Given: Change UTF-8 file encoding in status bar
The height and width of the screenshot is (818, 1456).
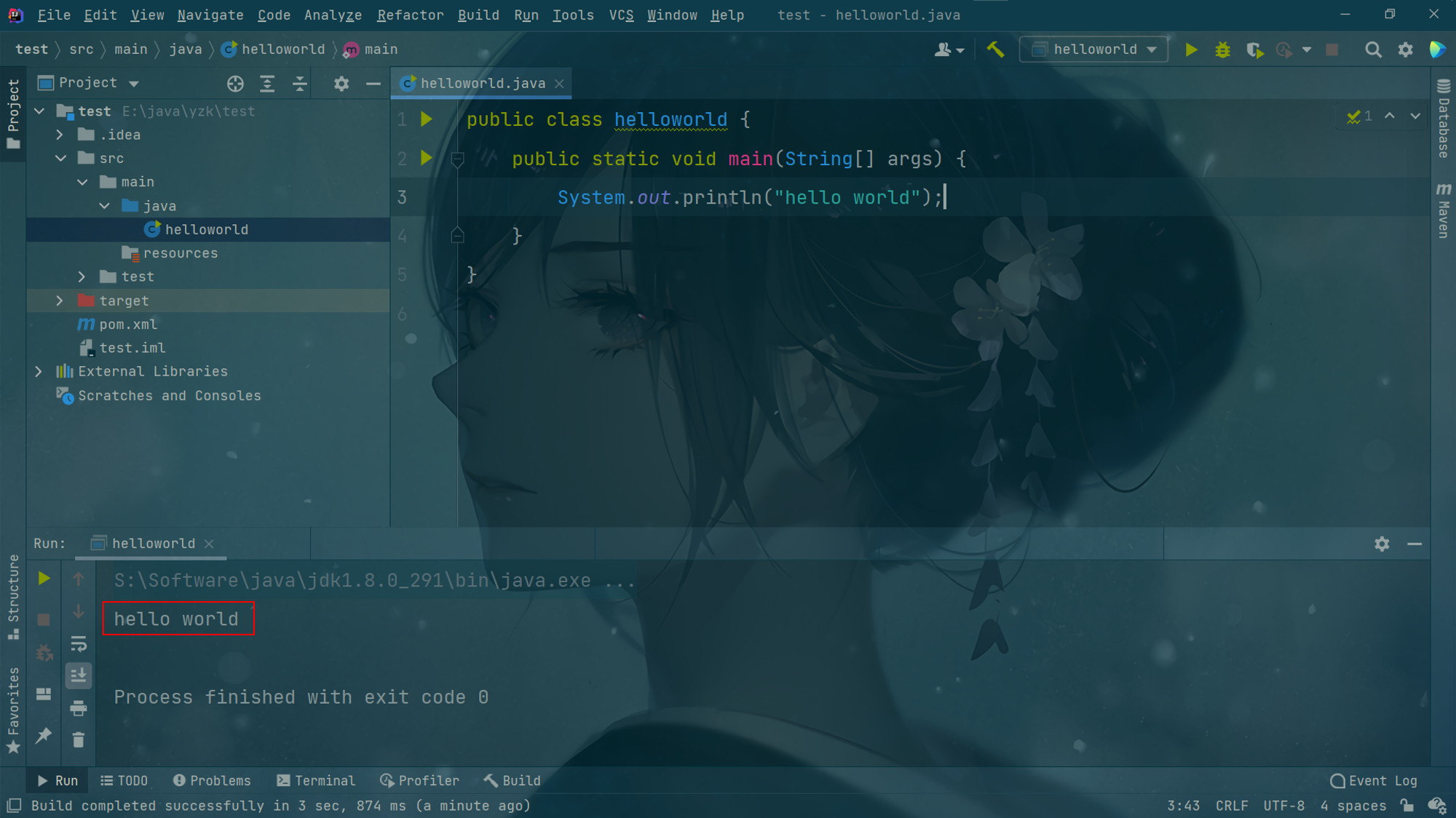Looking at the screenshot, I should click(1284, 806).
